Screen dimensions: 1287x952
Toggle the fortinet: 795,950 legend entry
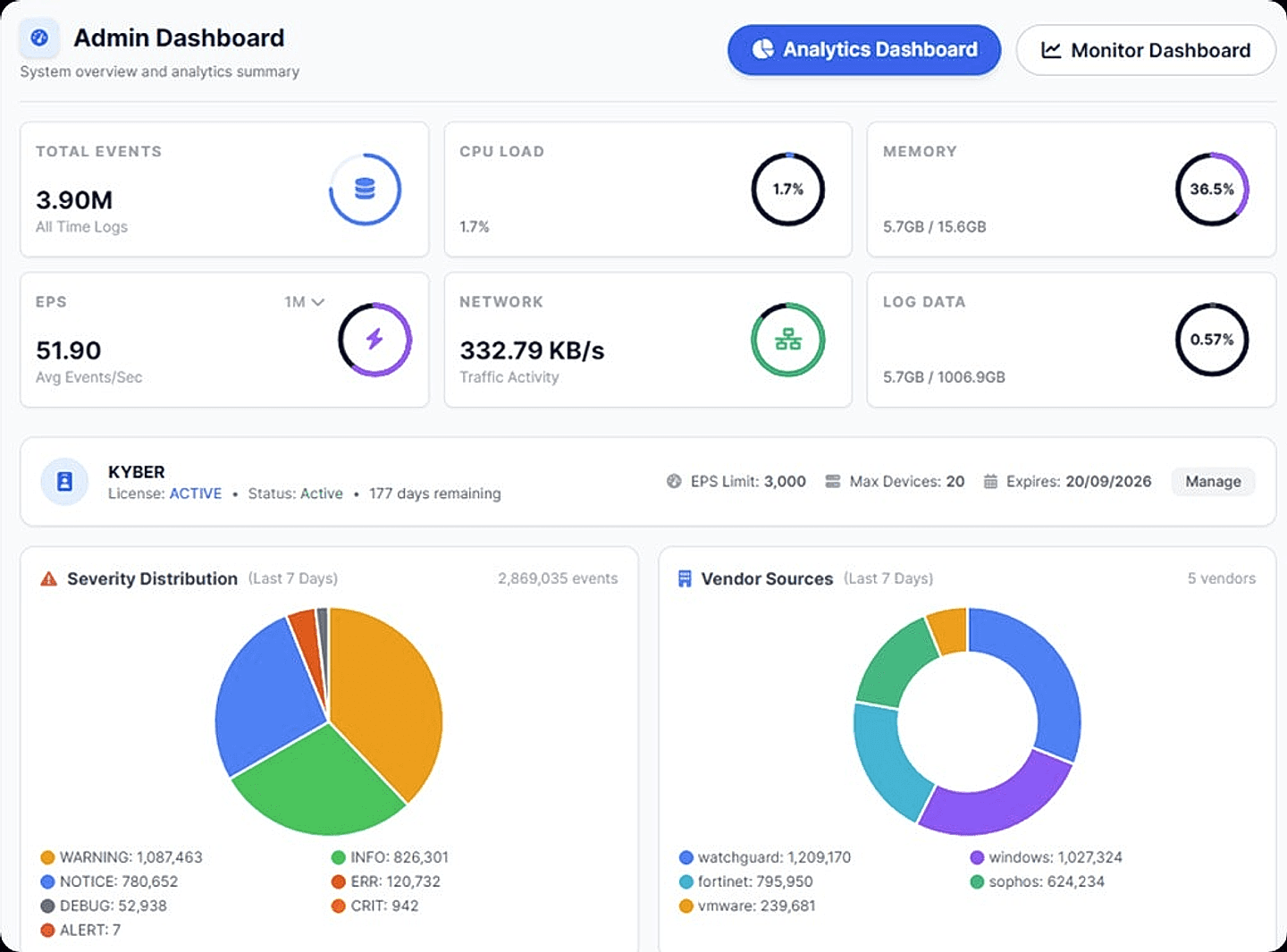(746, 882)
